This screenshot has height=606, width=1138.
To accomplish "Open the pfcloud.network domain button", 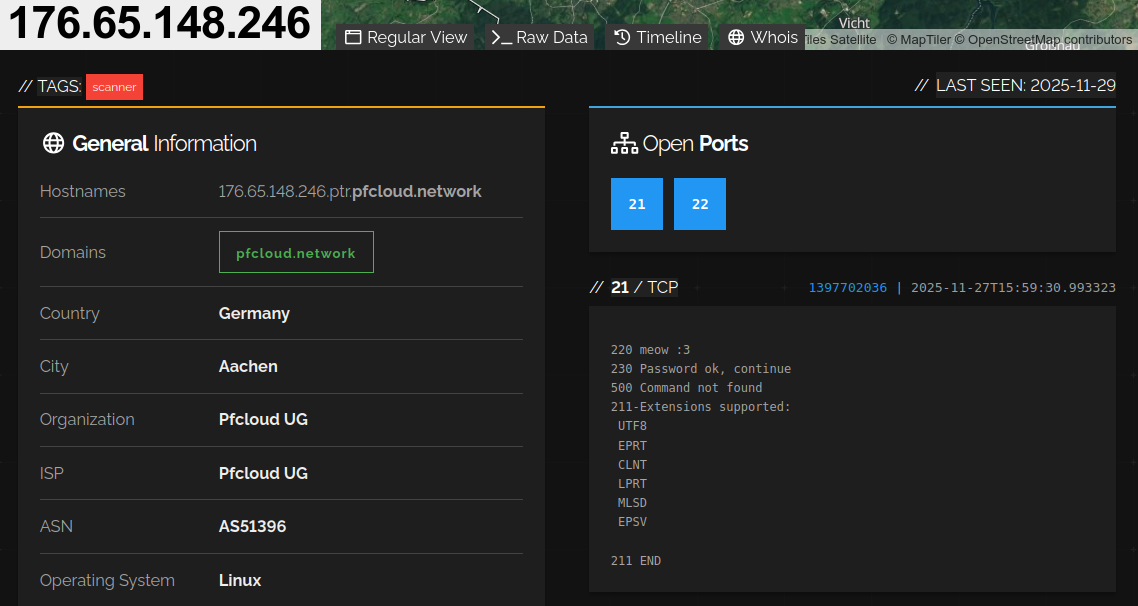I will 296,252.
